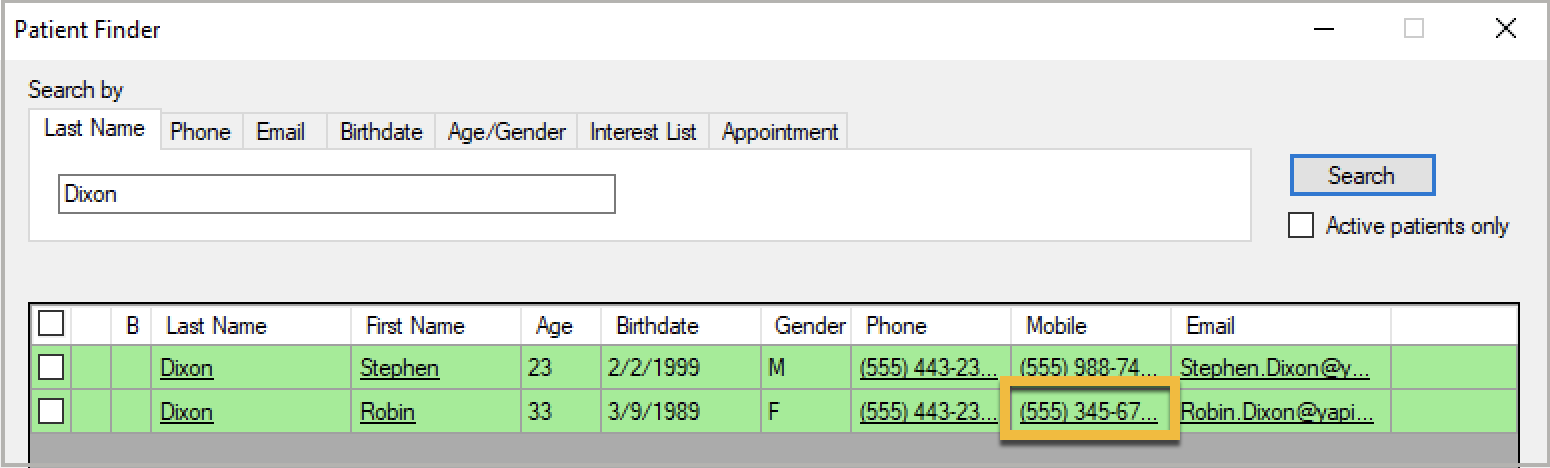The height and width of the screenshot is (468, 1550).
Task: Open the Appointment search tab
Action: [780, 132]
